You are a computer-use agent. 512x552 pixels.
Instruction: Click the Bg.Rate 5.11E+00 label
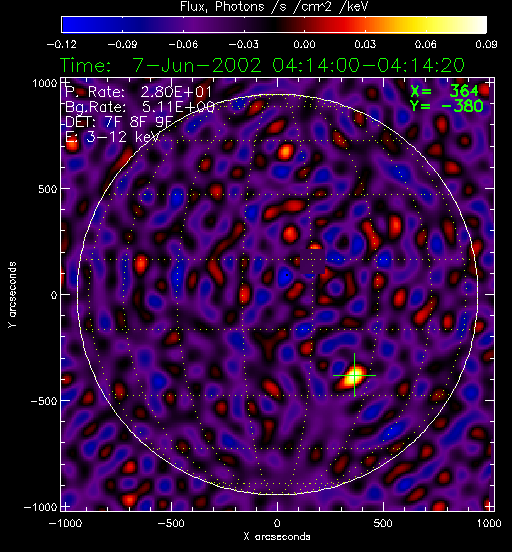click(x=140, y=107)
